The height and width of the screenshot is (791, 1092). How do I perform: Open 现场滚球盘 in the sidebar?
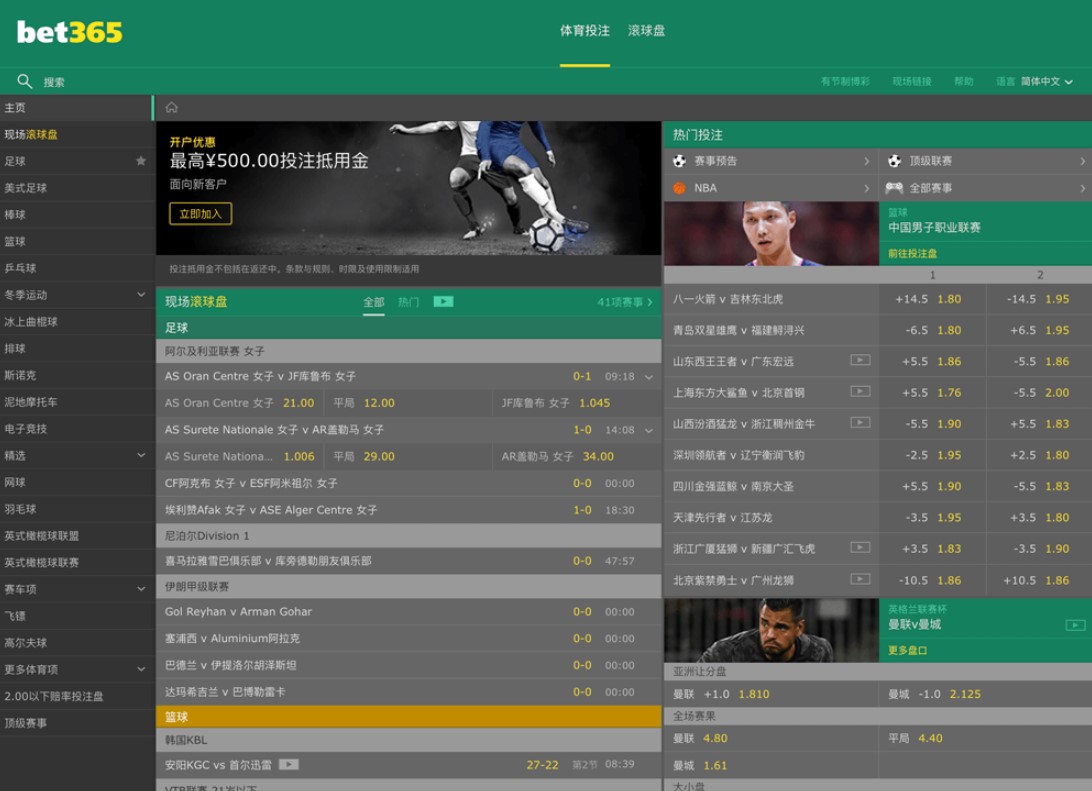[77, 134]
